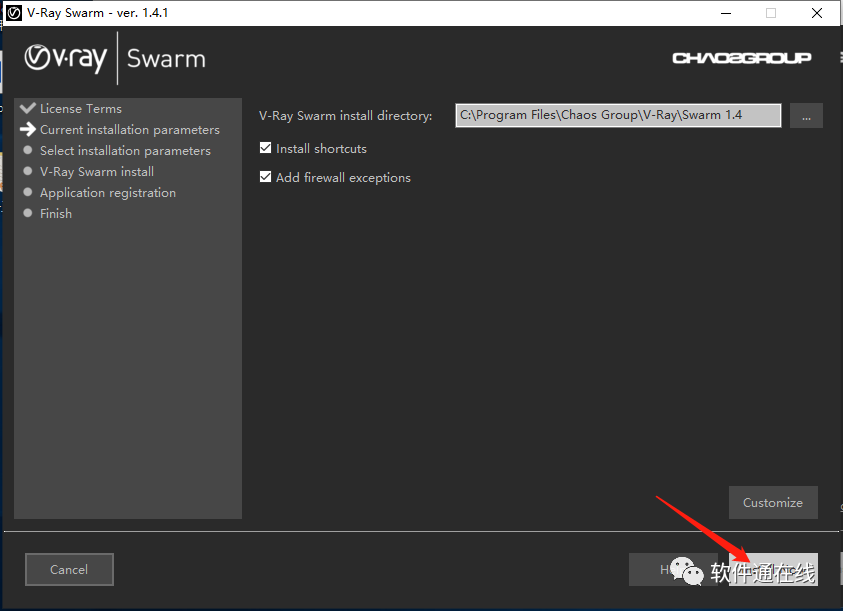Image resolution: width=843 pixels, height=611 pixels.
Task: Click the Chaos Group logo
Action: tap(741, 58)
